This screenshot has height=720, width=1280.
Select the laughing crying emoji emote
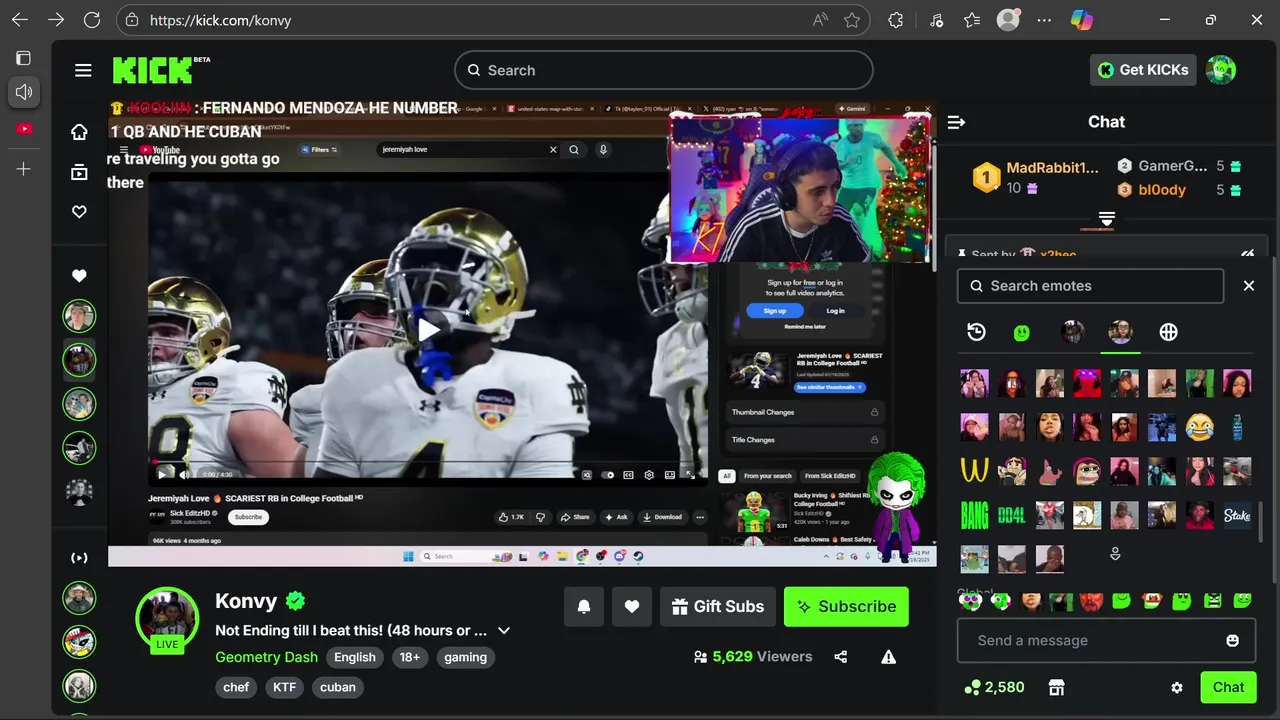point(1199,427)
